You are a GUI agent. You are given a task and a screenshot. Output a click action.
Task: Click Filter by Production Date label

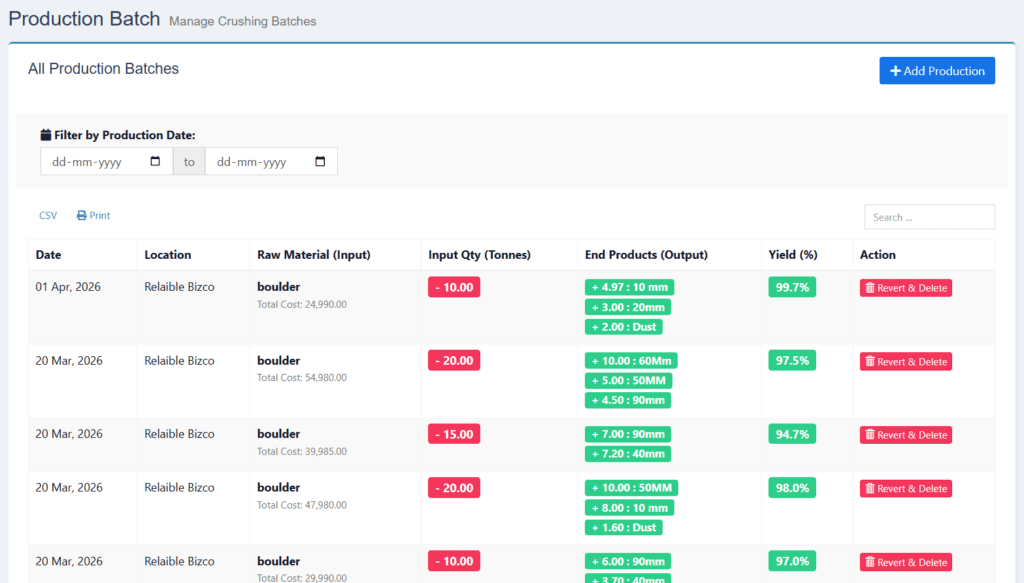pyautogui.click(x=118, y=135)
